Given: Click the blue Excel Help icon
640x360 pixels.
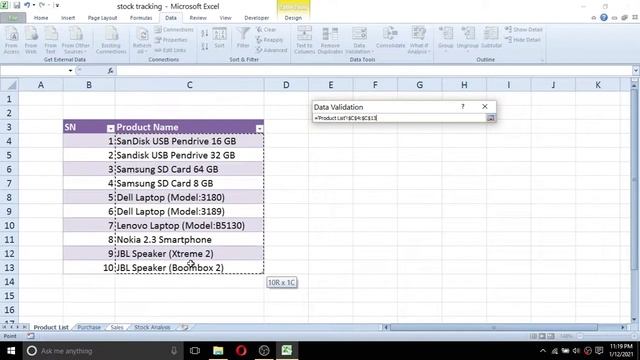Looking at the screenshot, I should (x=604, y=18).
